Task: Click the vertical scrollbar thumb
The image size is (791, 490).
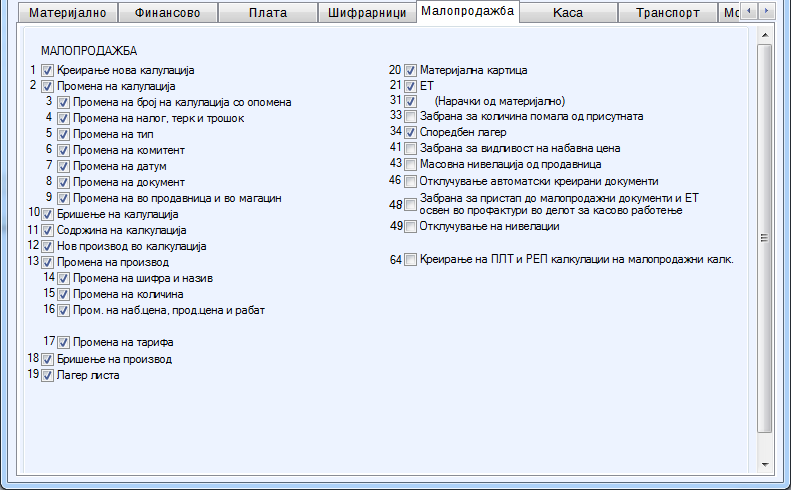Action: [x=765, y=238]
